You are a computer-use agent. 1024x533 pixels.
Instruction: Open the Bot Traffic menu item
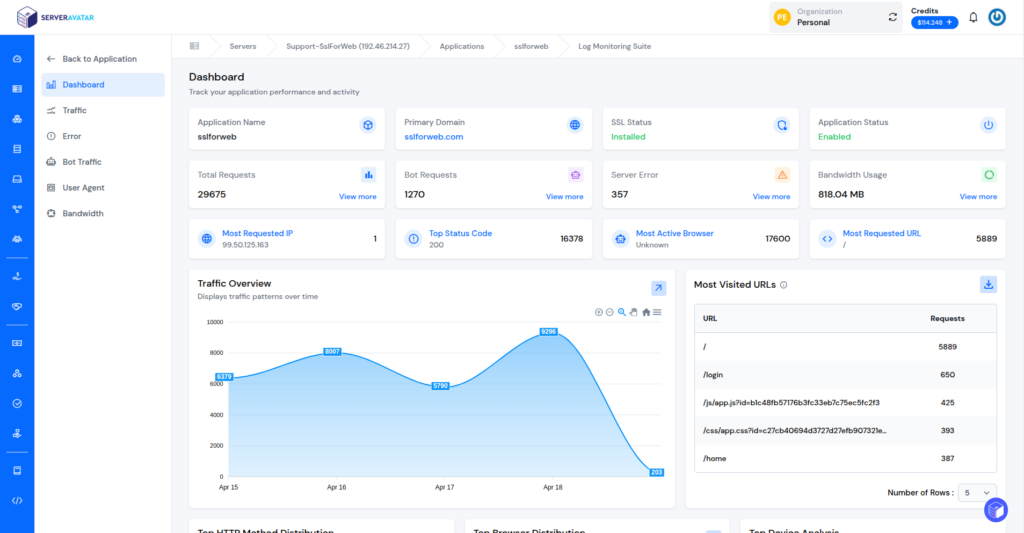103,162
